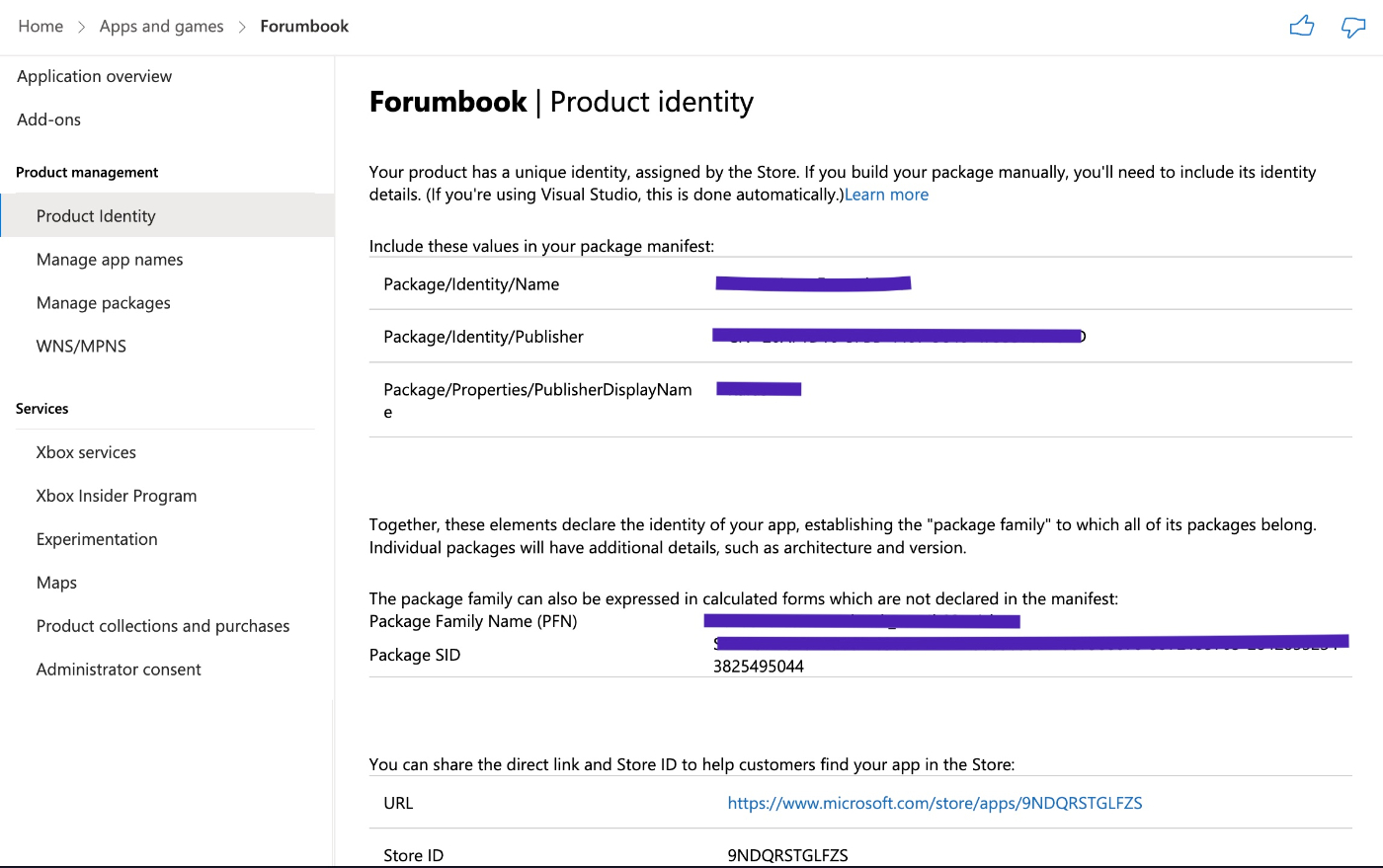This screenshot has width=1383, height=868.
Task: Open WNS/MPNS sidebar entry
Action: [x=81, y=346]
